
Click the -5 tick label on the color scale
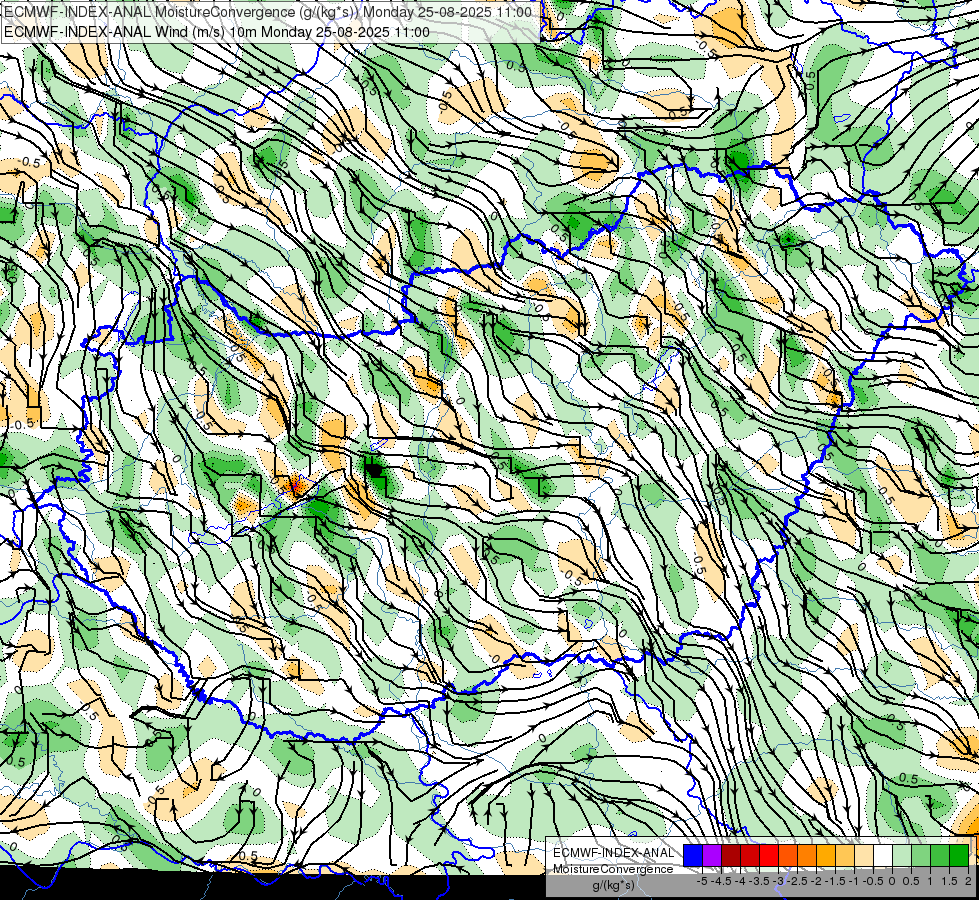(x=702, y=881)
